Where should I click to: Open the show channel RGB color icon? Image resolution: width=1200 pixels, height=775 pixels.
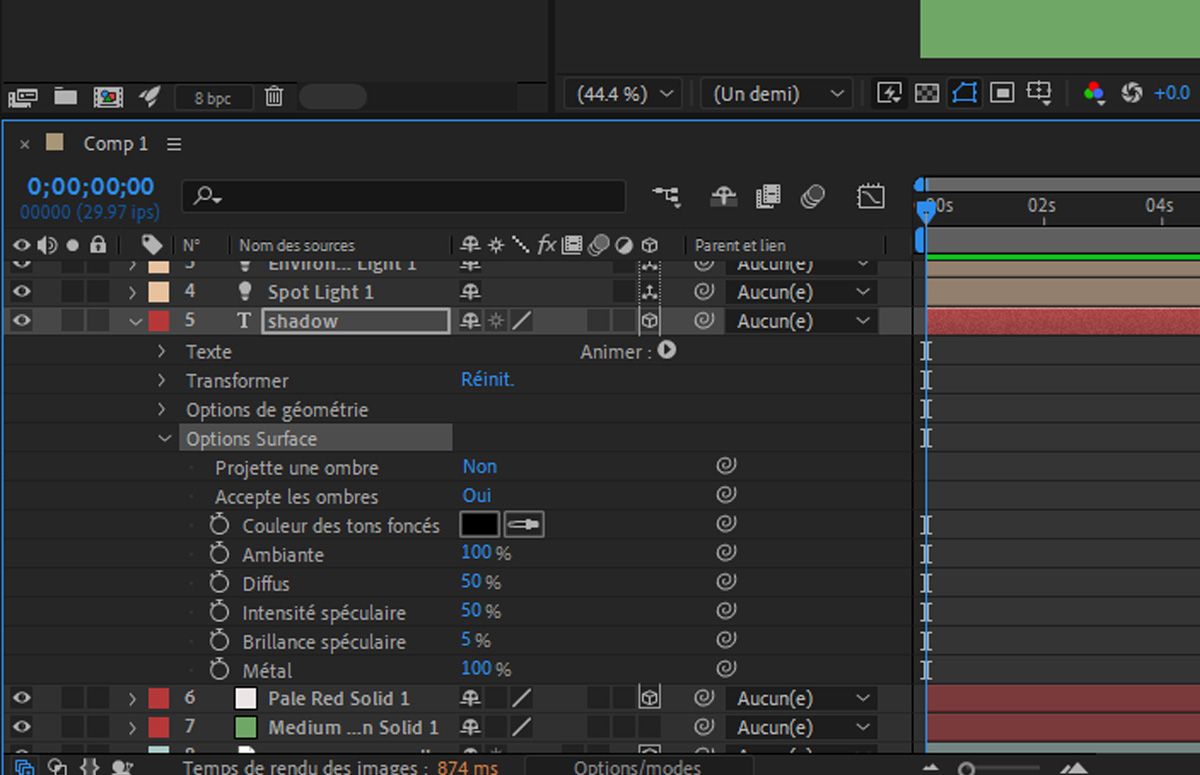click(x=1094, y=93)
